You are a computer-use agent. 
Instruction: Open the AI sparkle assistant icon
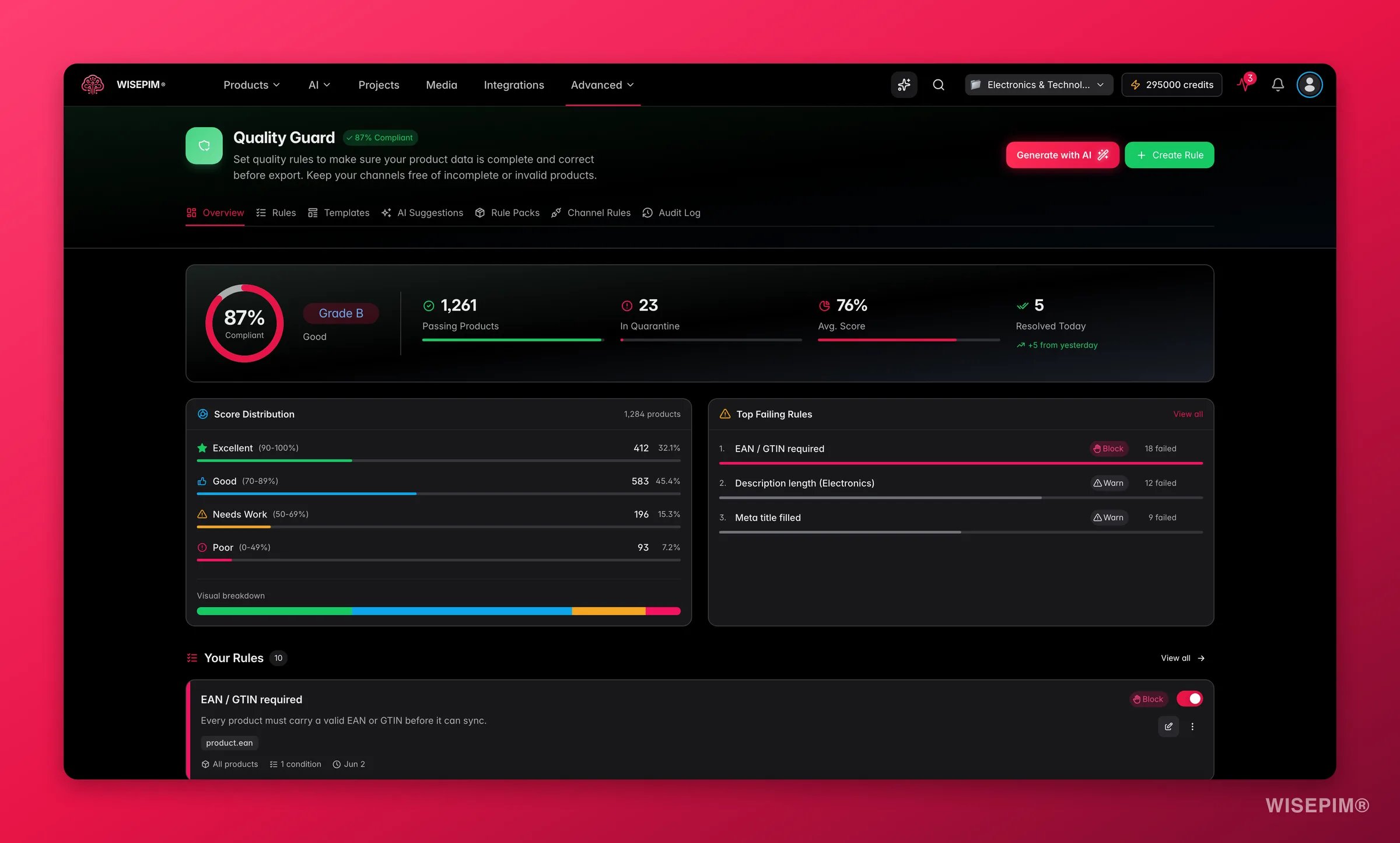[904, 85]
